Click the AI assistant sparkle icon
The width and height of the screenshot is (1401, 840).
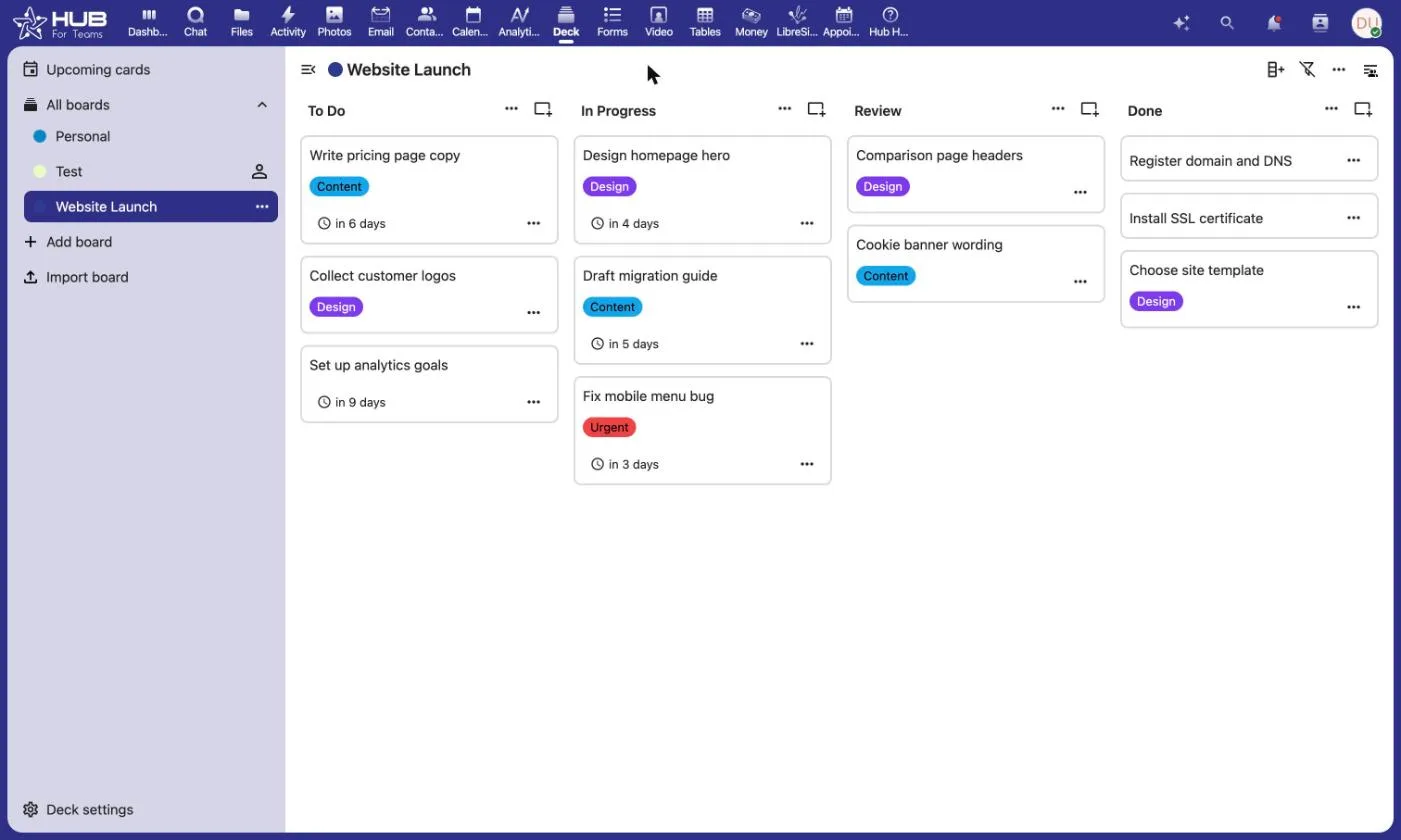click(1181, 22)
